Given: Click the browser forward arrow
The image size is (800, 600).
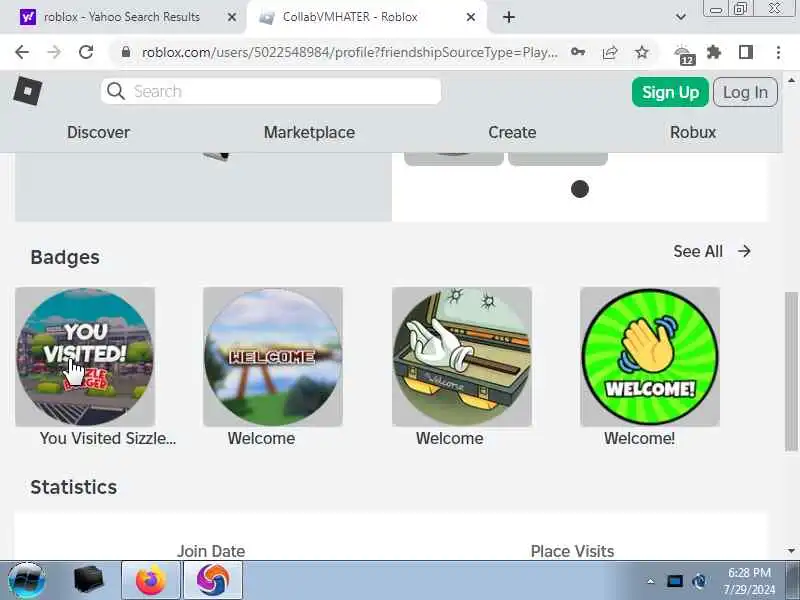Looking at the screenshot, I should (x=54, y=52).
